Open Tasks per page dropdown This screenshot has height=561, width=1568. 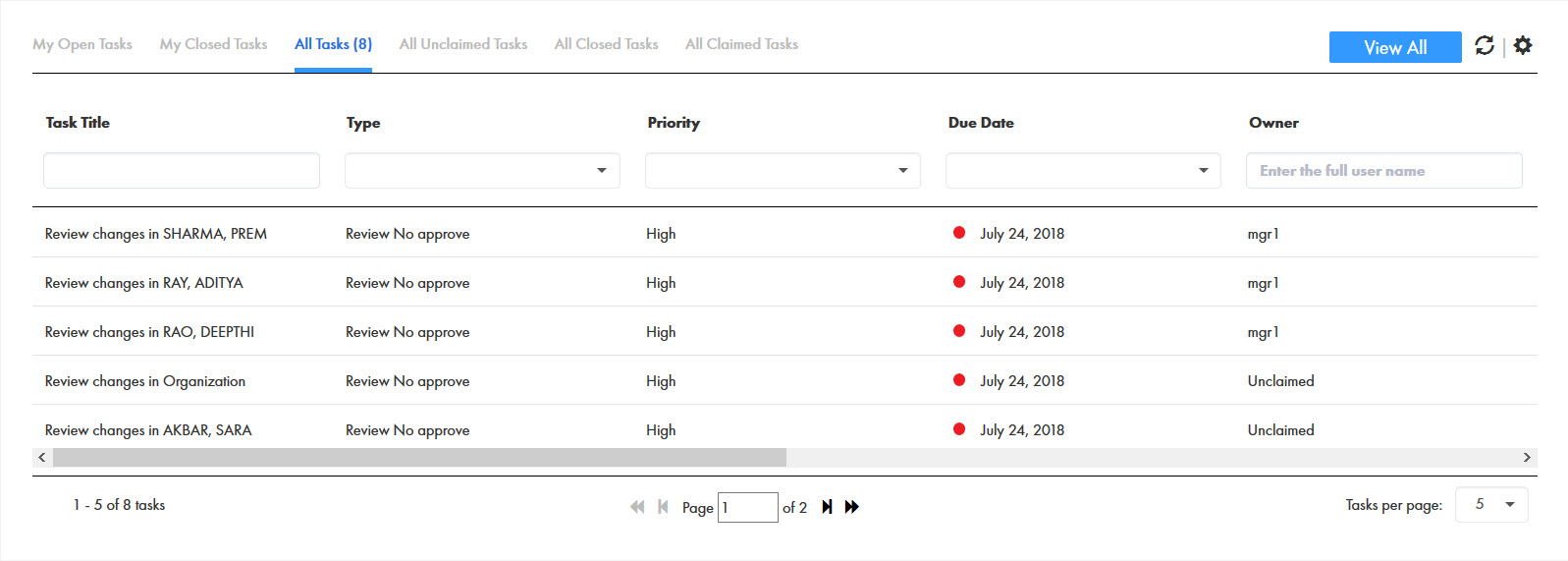point(1491,505)
